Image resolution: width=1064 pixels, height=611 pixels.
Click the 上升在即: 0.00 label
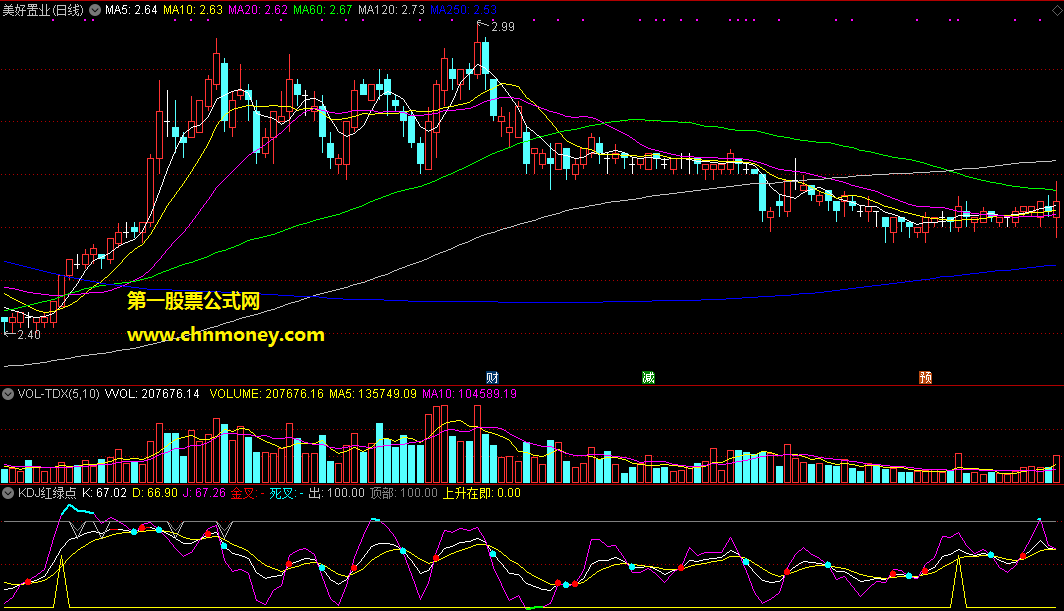[x=482, y=493]
